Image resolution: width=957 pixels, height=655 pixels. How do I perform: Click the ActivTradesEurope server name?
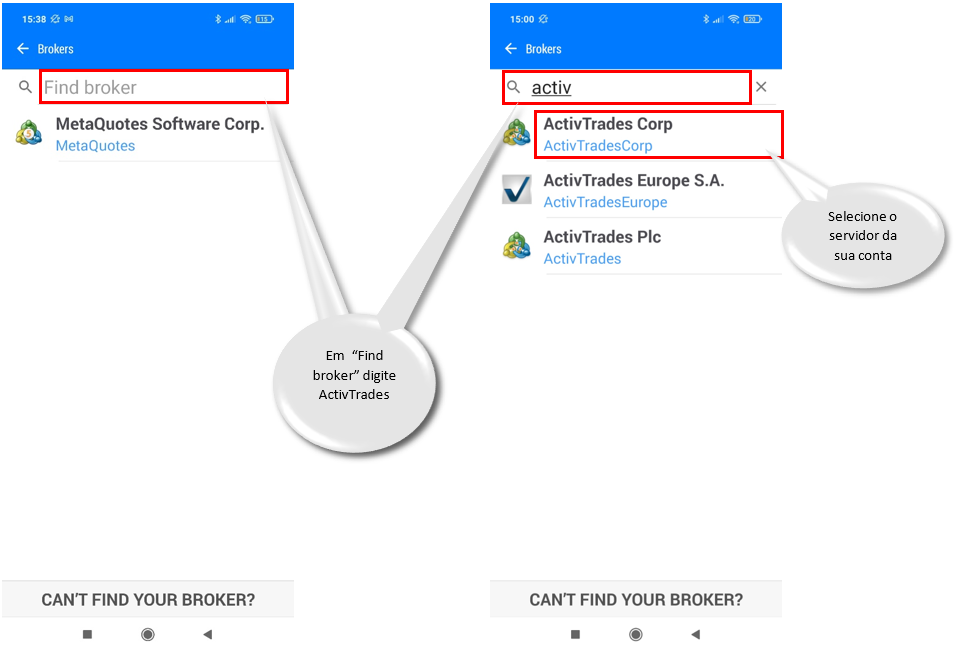[605, 202]
